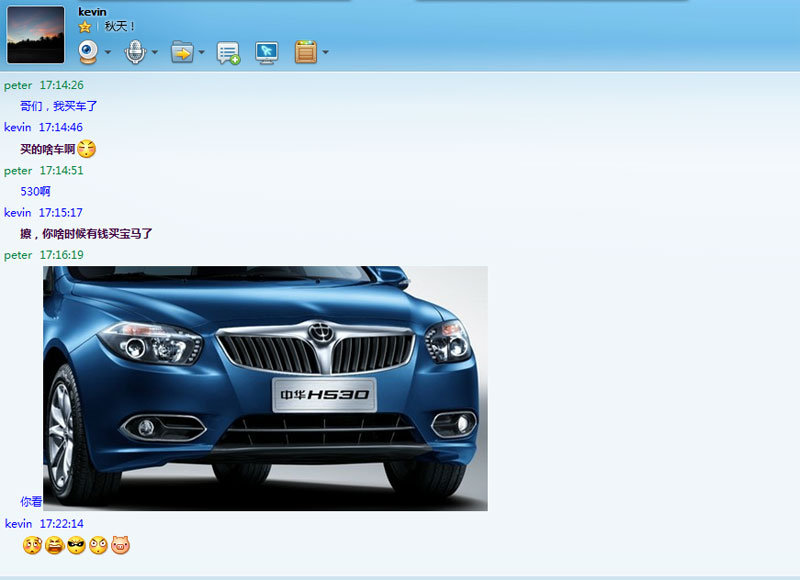This screenshot has height=580, width=800.
Task: Launch remote desktop assistance icon
Action: [266, 52]
